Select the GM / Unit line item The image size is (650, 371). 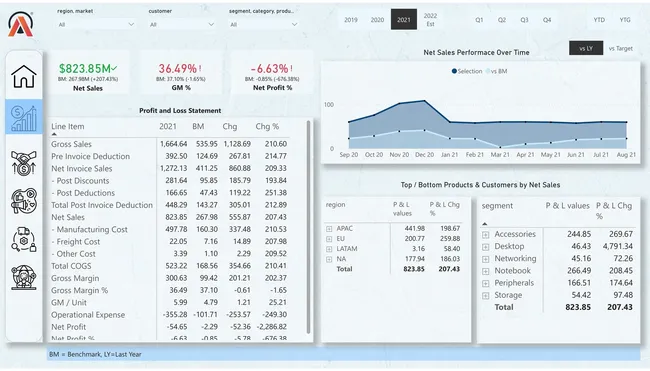pyautogui.click(x=69, y=303)
